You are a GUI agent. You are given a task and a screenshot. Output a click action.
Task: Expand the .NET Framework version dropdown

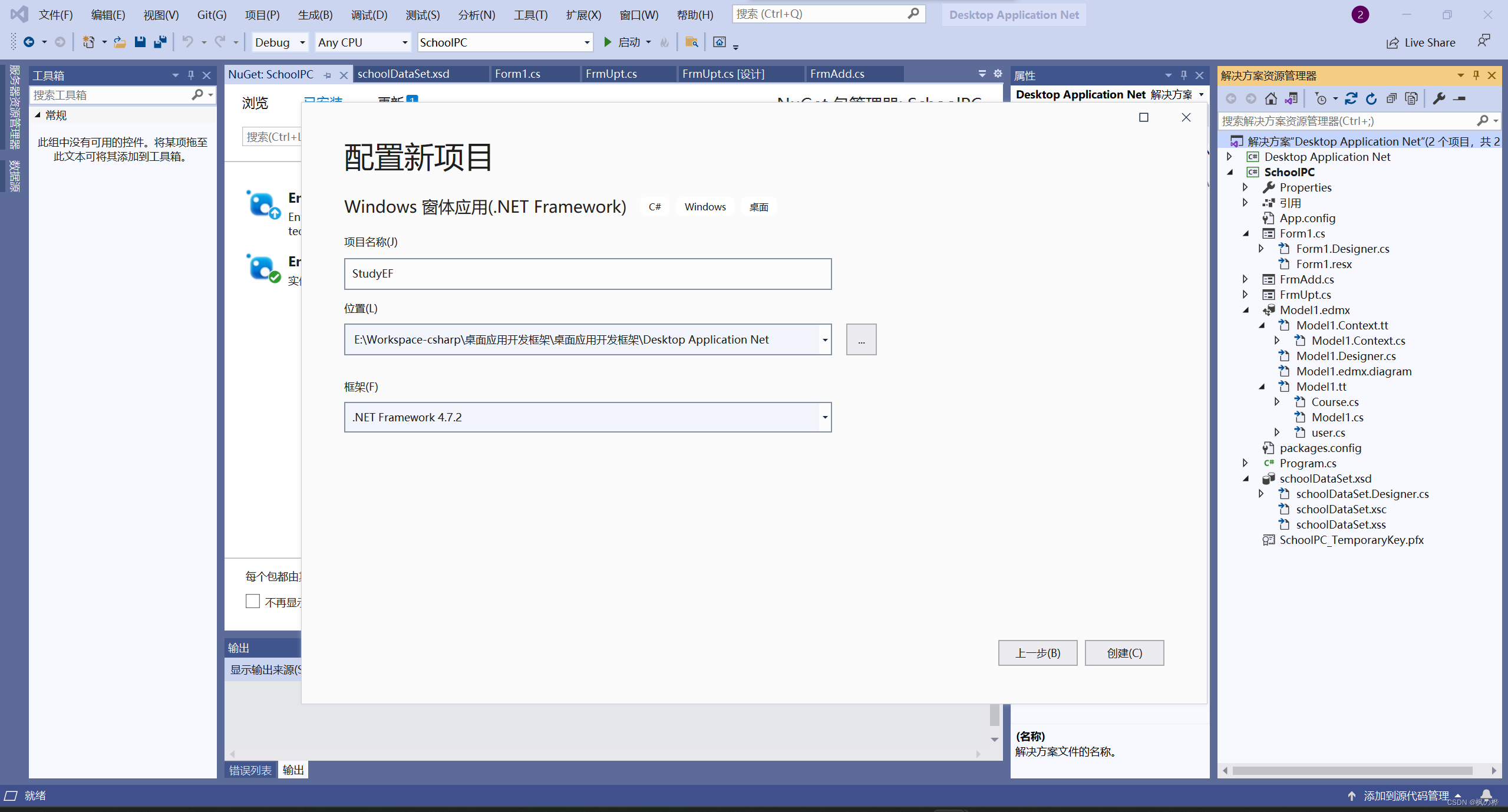click(823, 417)
